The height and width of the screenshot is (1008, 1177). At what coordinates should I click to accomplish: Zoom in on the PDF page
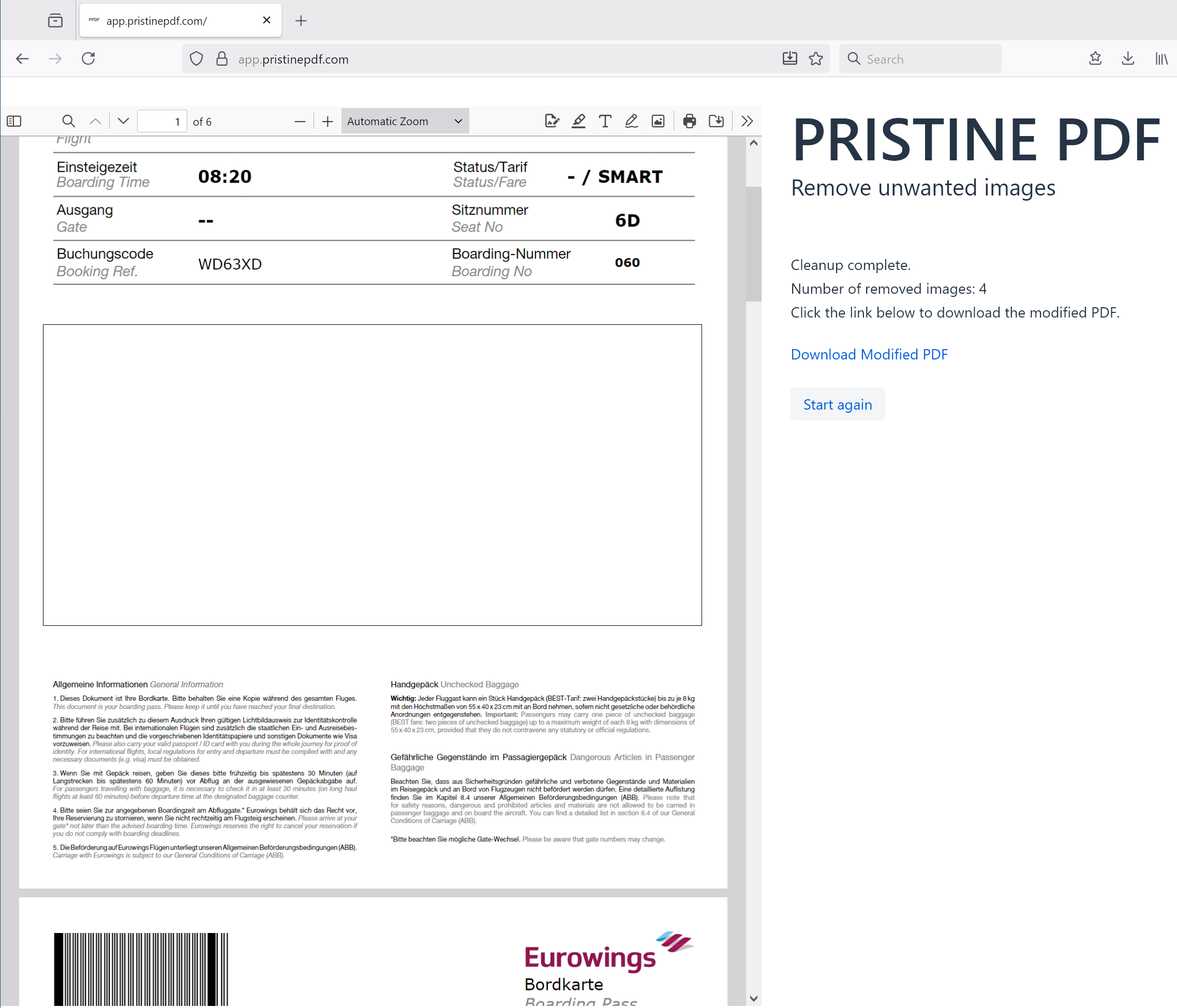pos(328,121)
